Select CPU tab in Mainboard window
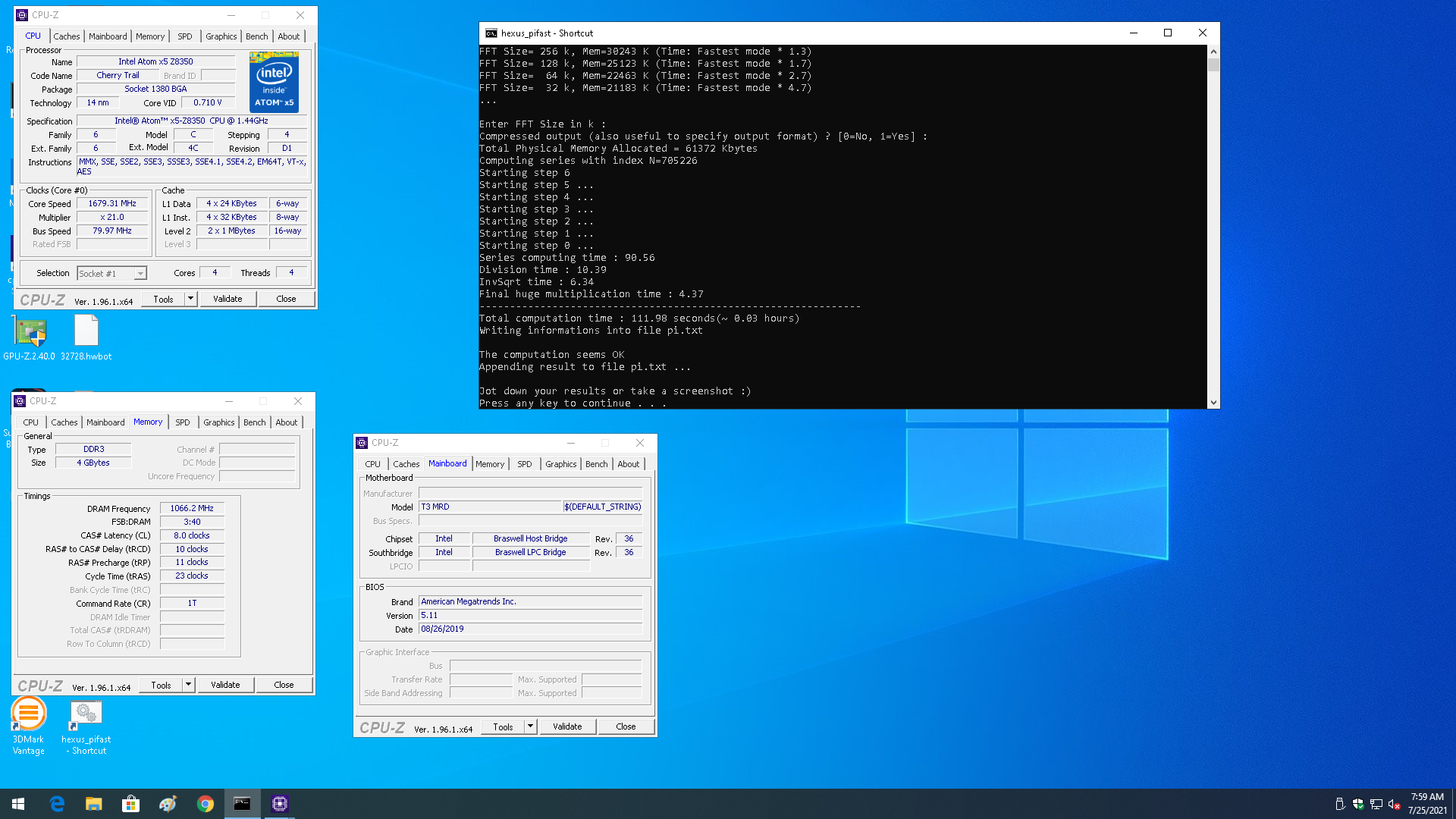This screenshot has width=1456, height=819. 373,464
